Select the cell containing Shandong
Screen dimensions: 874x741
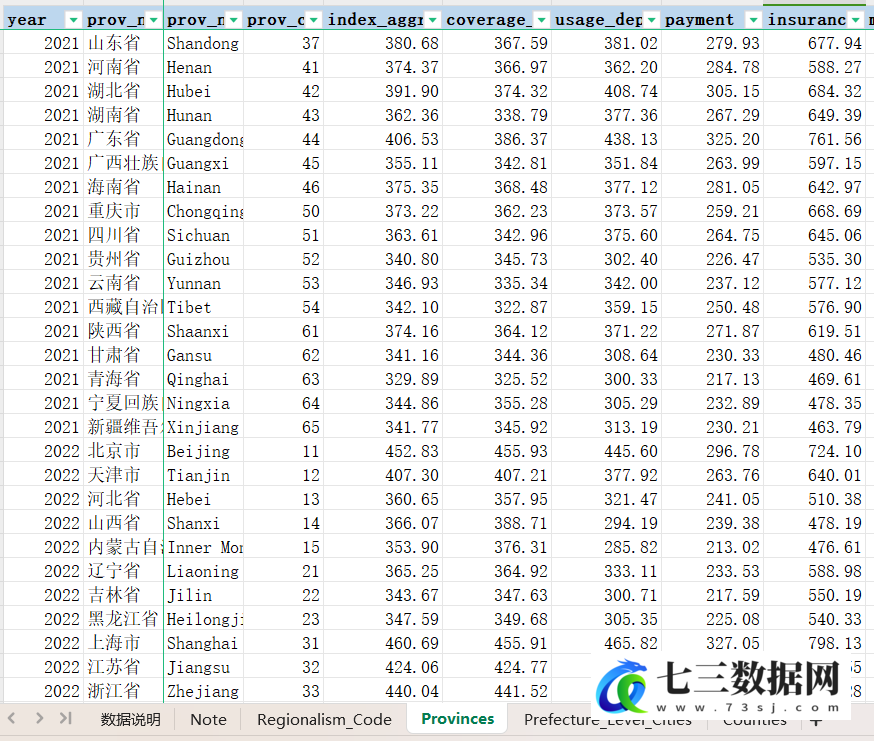(x=203, y=43)
